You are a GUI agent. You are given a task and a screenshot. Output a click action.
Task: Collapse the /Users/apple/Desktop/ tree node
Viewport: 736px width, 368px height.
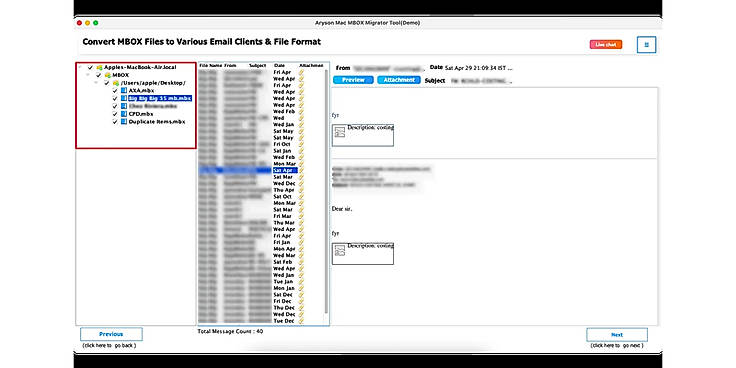(96, 83)
